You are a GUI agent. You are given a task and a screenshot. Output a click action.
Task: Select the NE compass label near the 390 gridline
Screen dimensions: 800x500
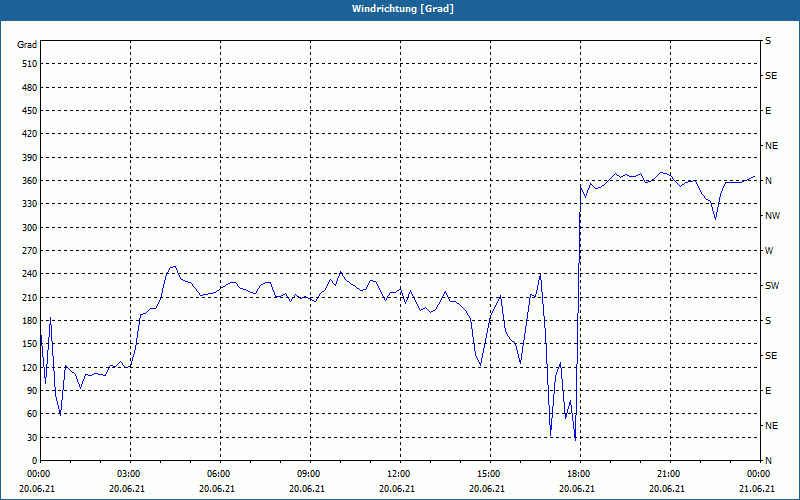point(771,146)
